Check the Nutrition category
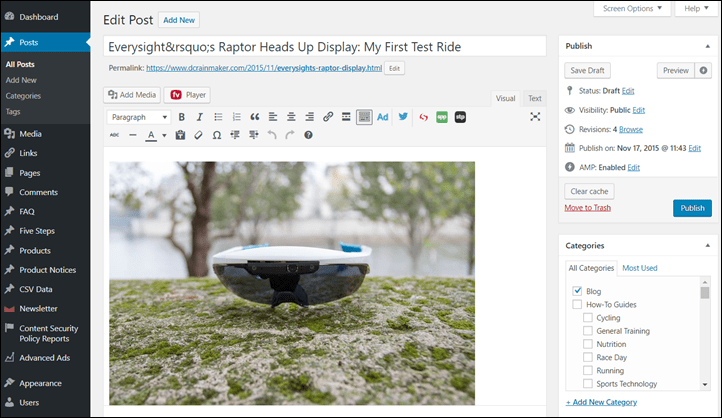This screenshot has width=722, height=418. tap(588, 344)
